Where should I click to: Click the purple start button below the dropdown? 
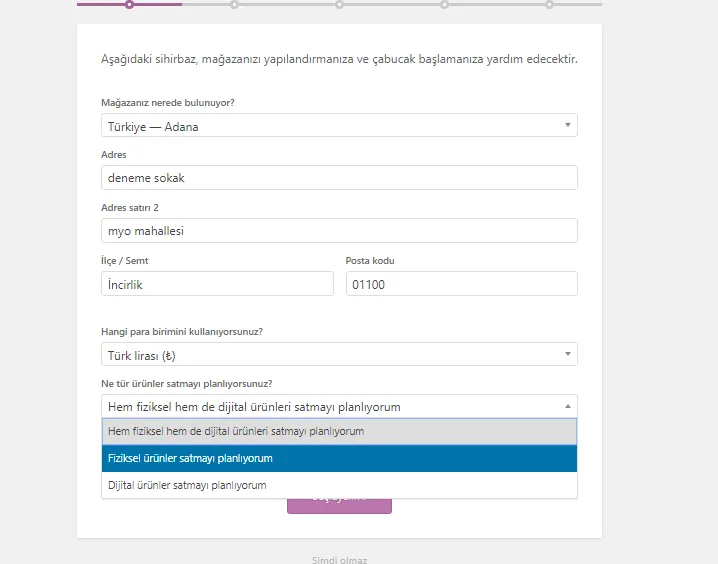pos(339,505)
